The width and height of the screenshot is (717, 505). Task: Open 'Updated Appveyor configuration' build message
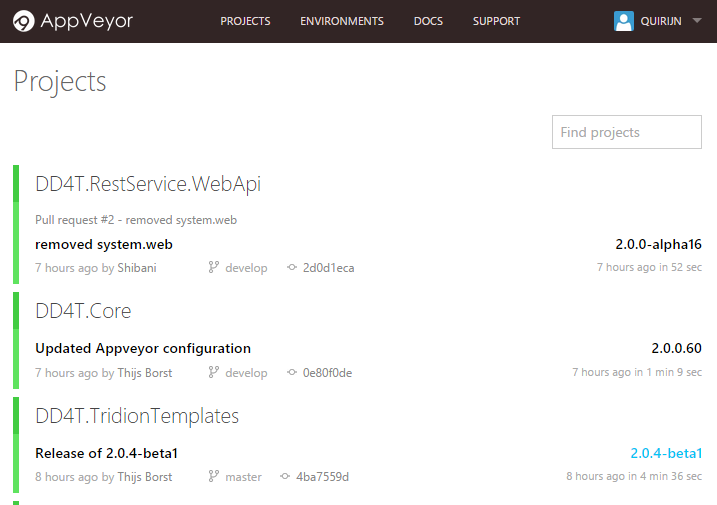pyautogui.click(x=143, y=349)
